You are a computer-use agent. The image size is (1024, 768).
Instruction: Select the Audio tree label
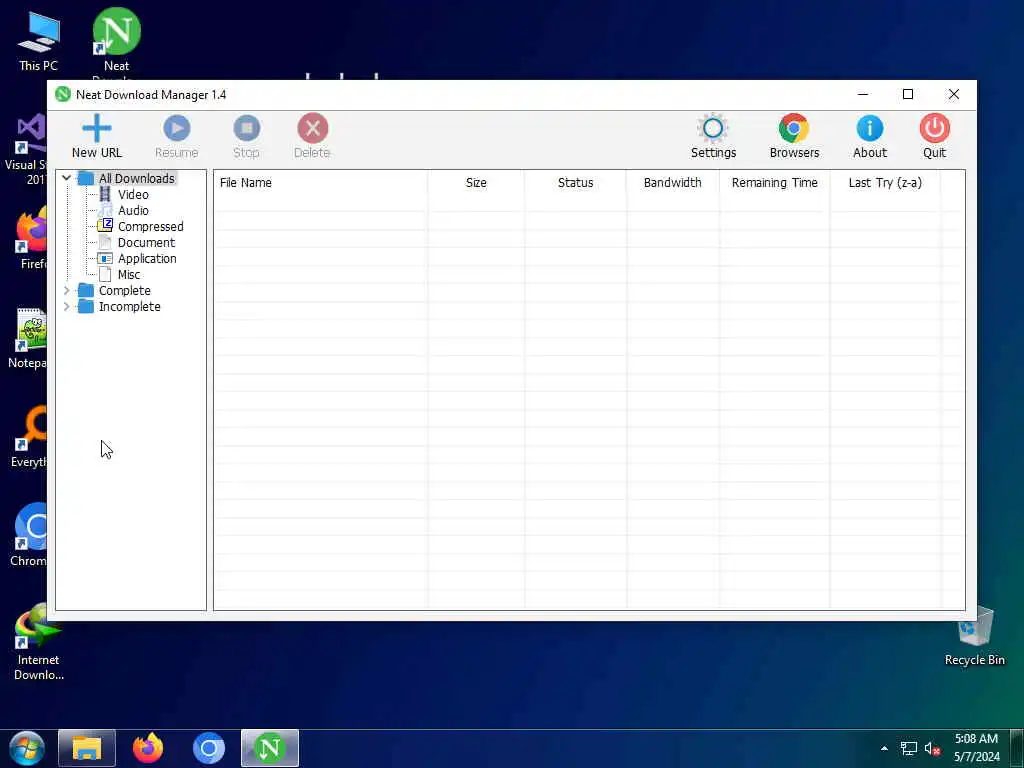[x=133, y=210]
